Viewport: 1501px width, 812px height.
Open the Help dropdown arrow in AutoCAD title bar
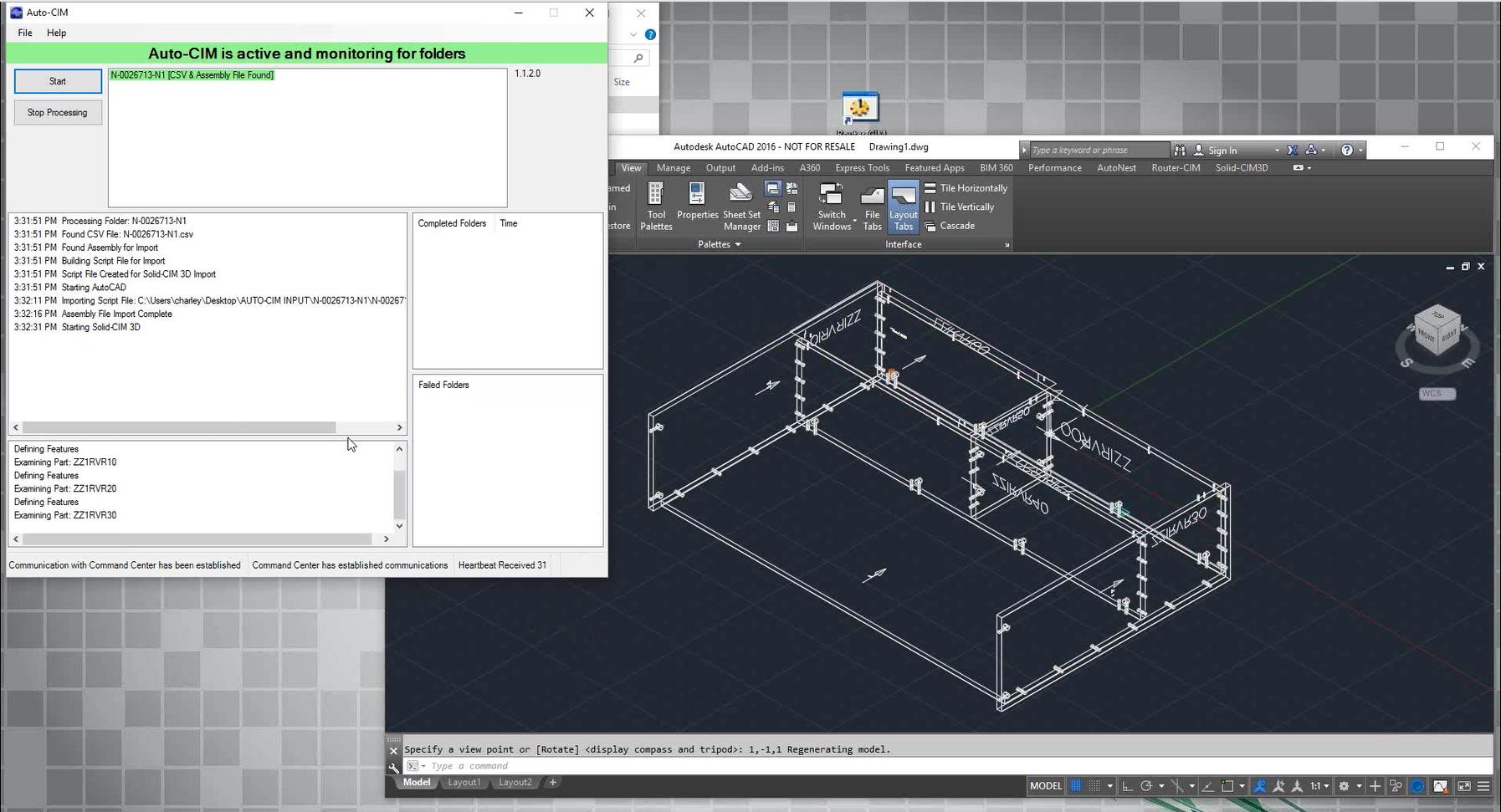tap(1360, 151)
